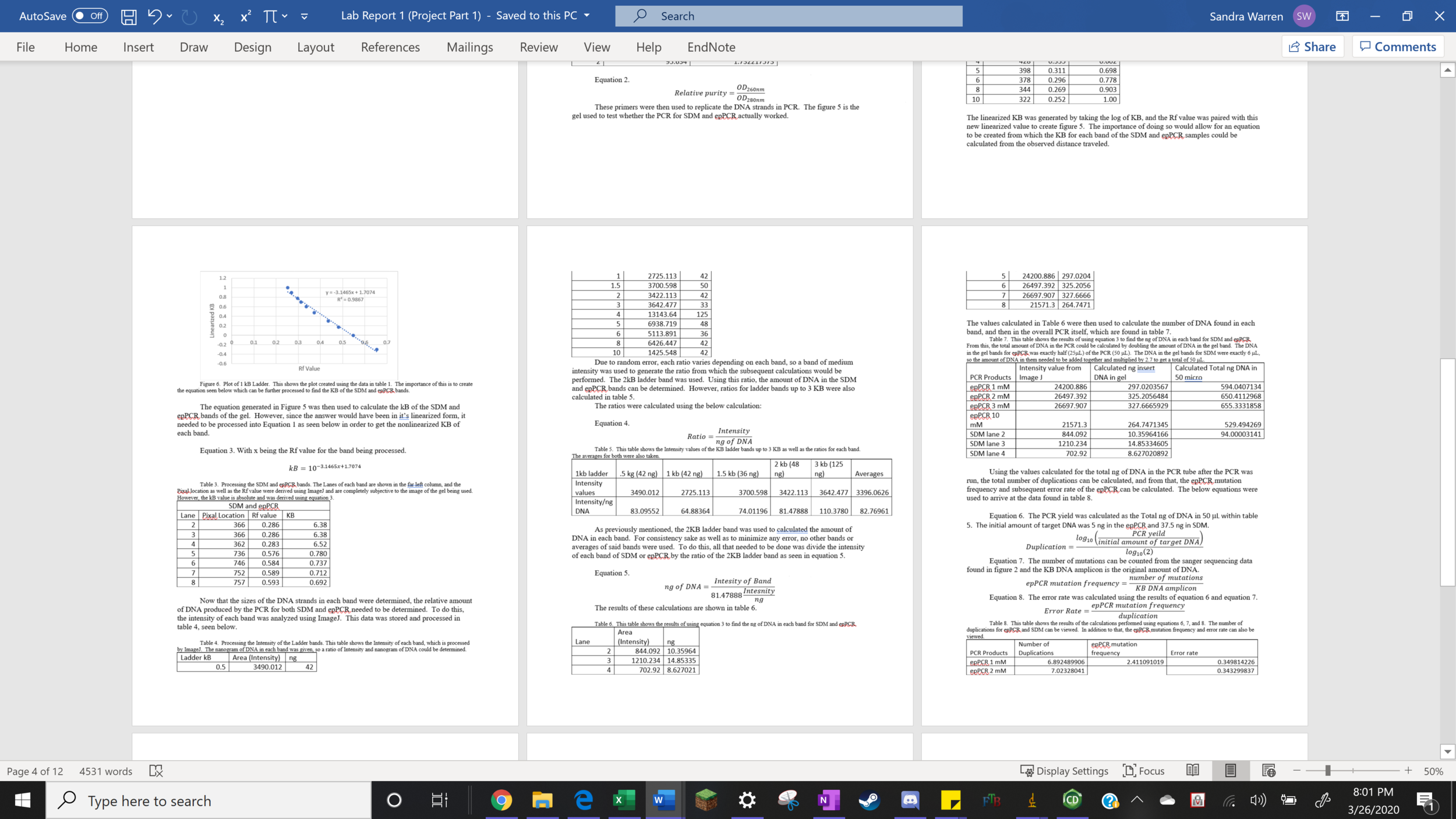The height and width of the screenshot is (819, 1456).
Task: Click the Search box in title bar
Action: point(788,16)
